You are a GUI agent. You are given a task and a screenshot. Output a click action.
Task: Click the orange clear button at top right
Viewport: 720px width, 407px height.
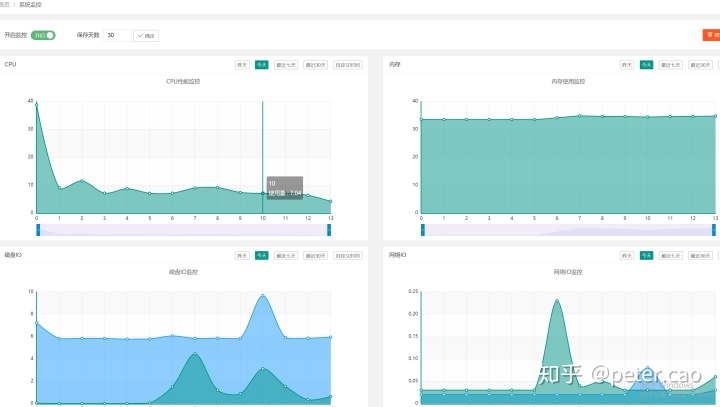[711, 35]
